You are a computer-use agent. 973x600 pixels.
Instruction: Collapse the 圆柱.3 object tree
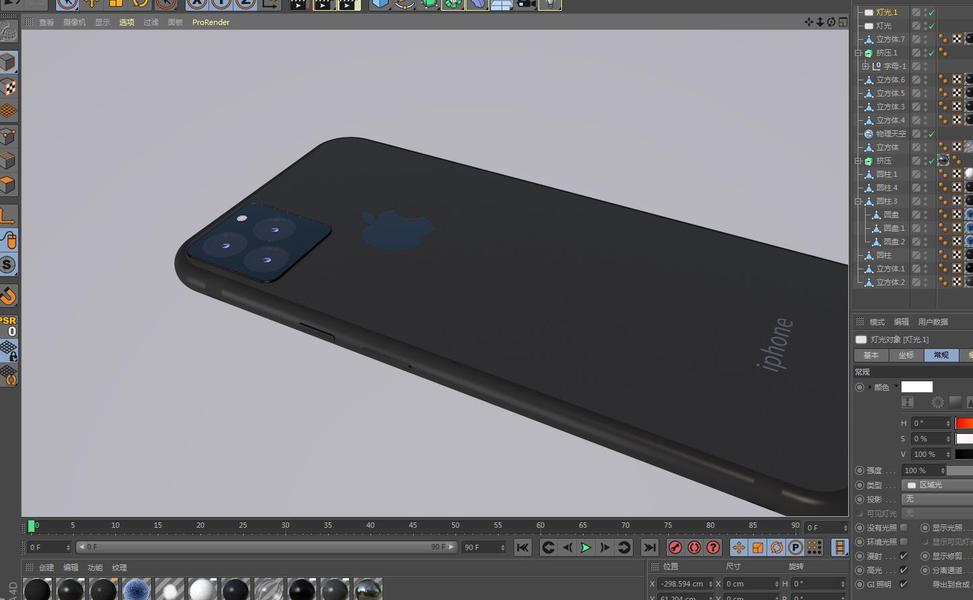(x=859, y=201)
